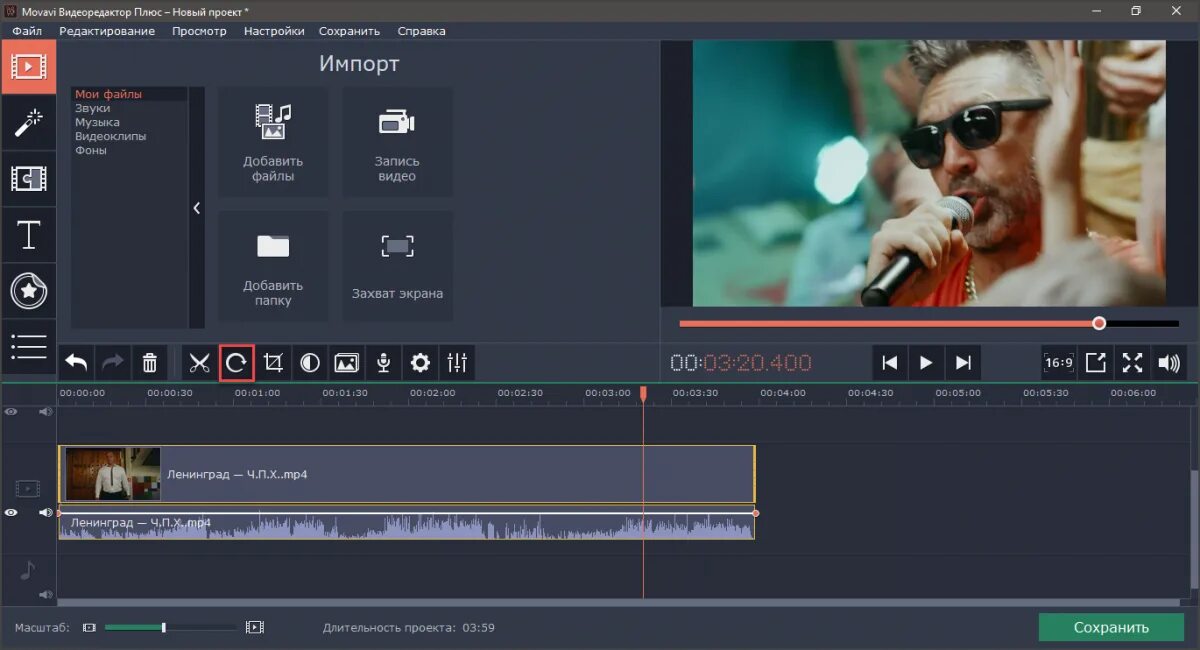Mute the music audio track
The image size is (1200, 650).
[45, 594]
